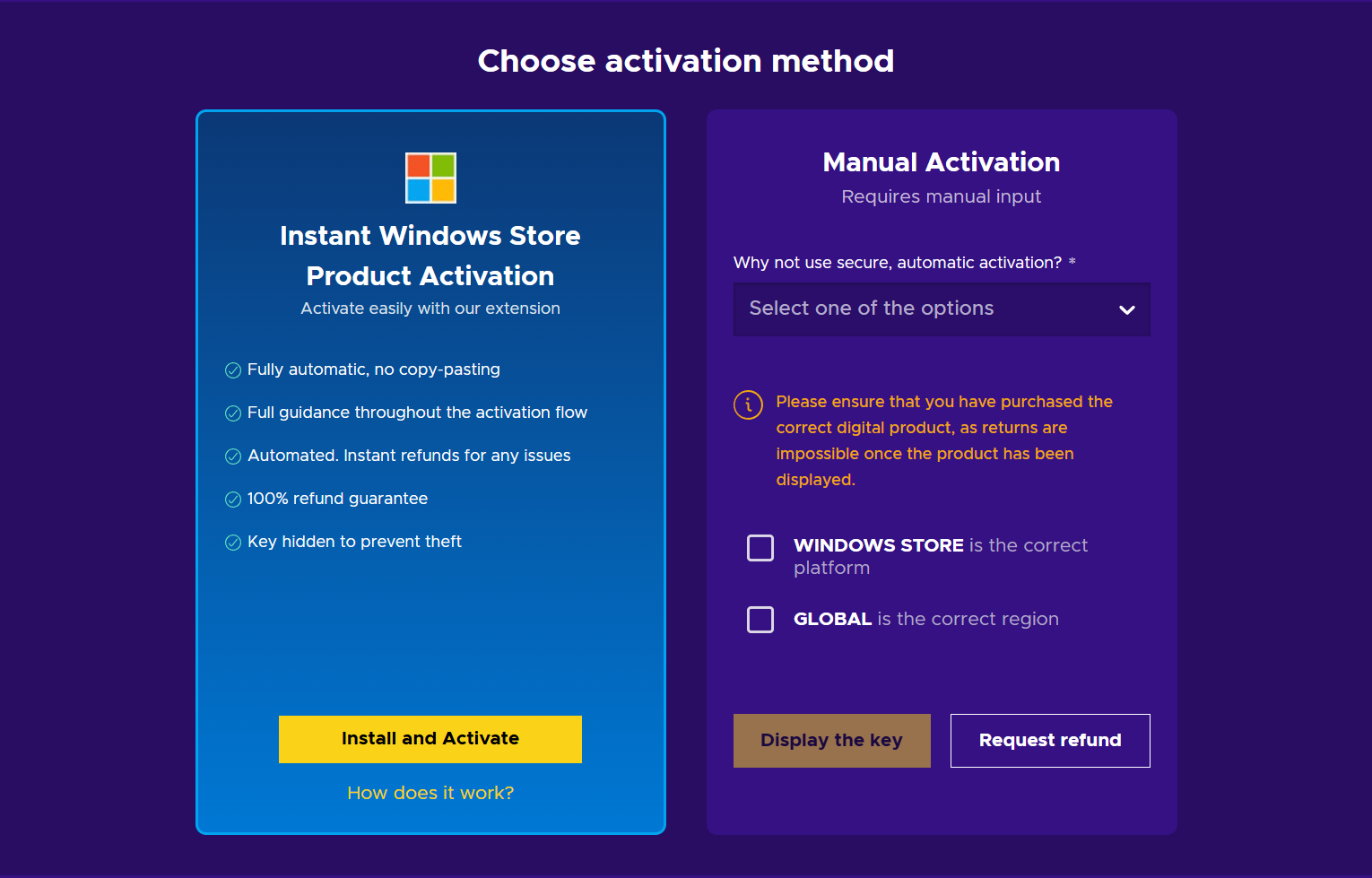Click the 'GLOBAL is the correct region' label
This screenshot has height=878, width=1372.
[x=925, y=620]
